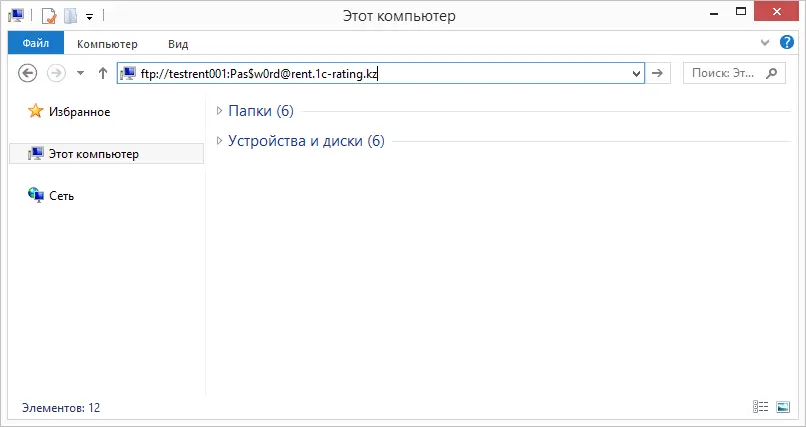Click the New folder icon in title bar

click(x=70, y=16)
